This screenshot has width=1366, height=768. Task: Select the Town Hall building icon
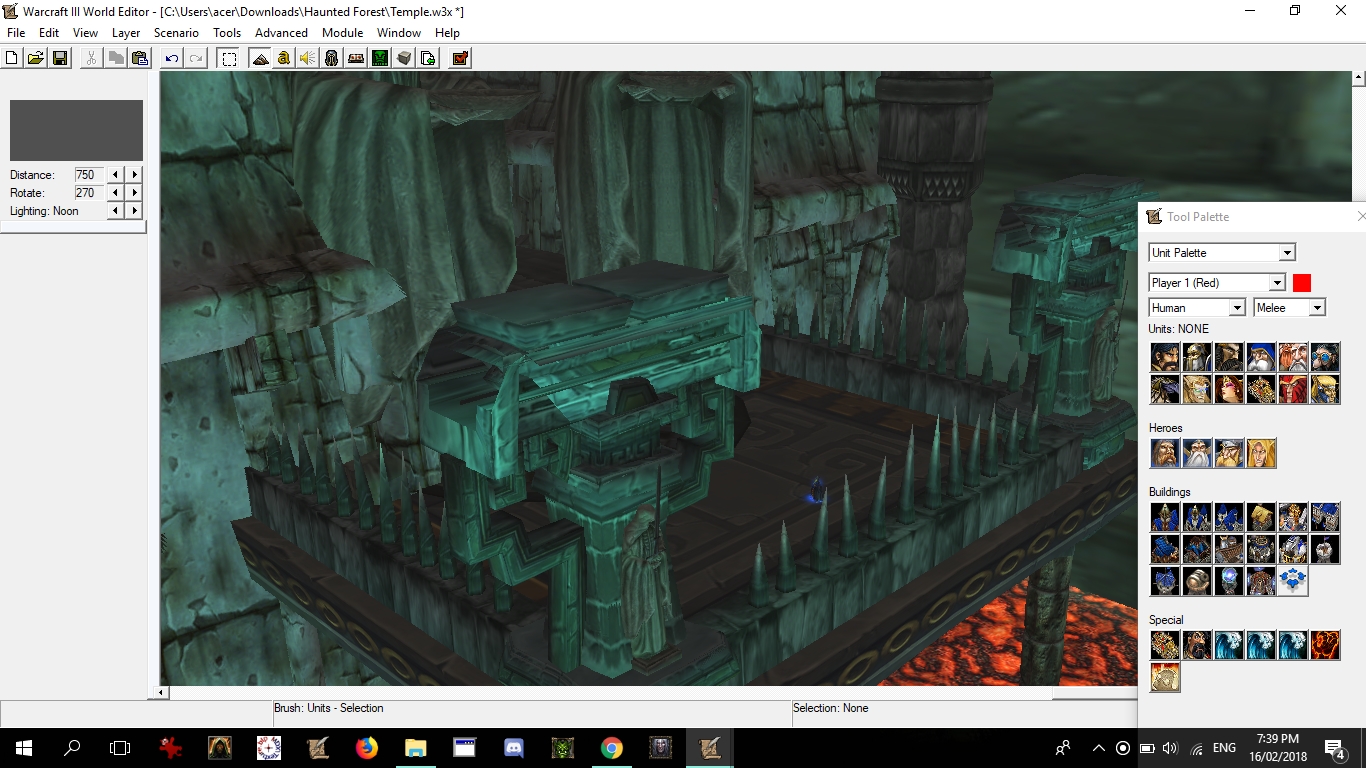coord(1165,517)
